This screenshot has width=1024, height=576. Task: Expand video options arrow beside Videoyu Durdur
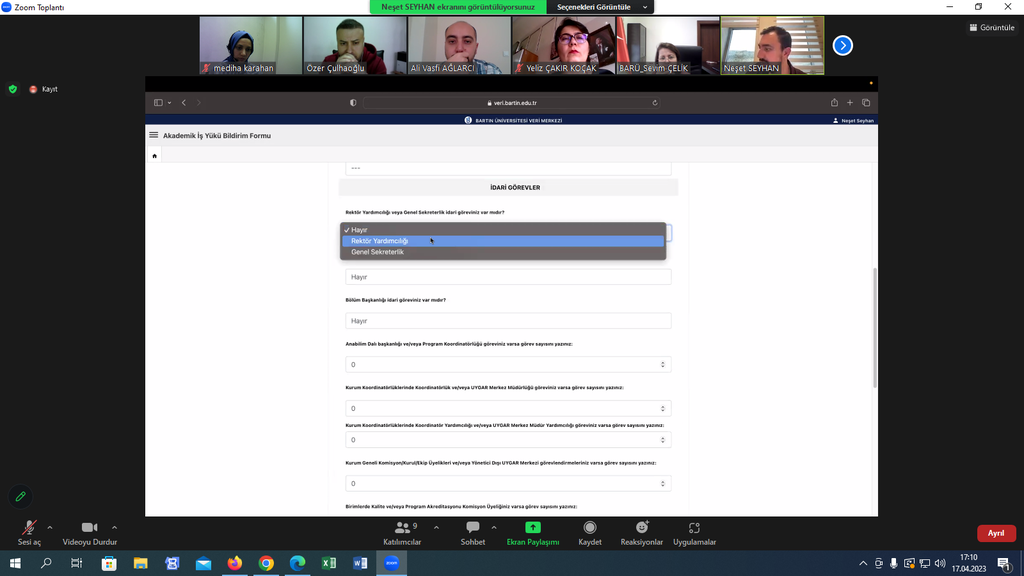[114, 527]
